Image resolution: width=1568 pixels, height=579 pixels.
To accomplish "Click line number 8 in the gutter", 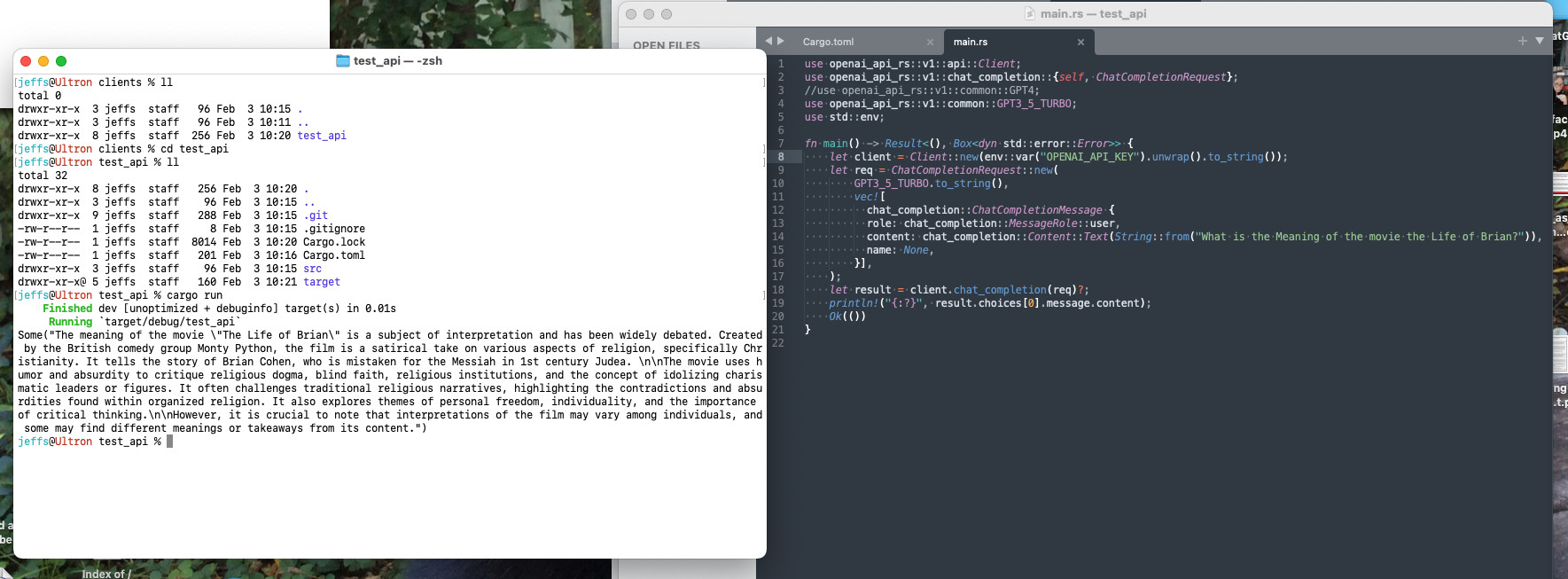I will pyautogui.click(x=781, y=157).
